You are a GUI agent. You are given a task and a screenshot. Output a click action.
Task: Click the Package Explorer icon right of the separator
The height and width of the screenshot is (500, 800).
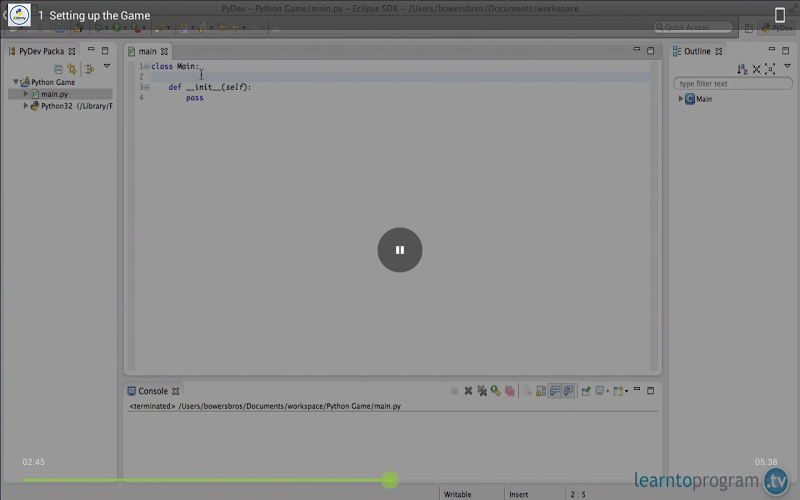tap(89, 69)
